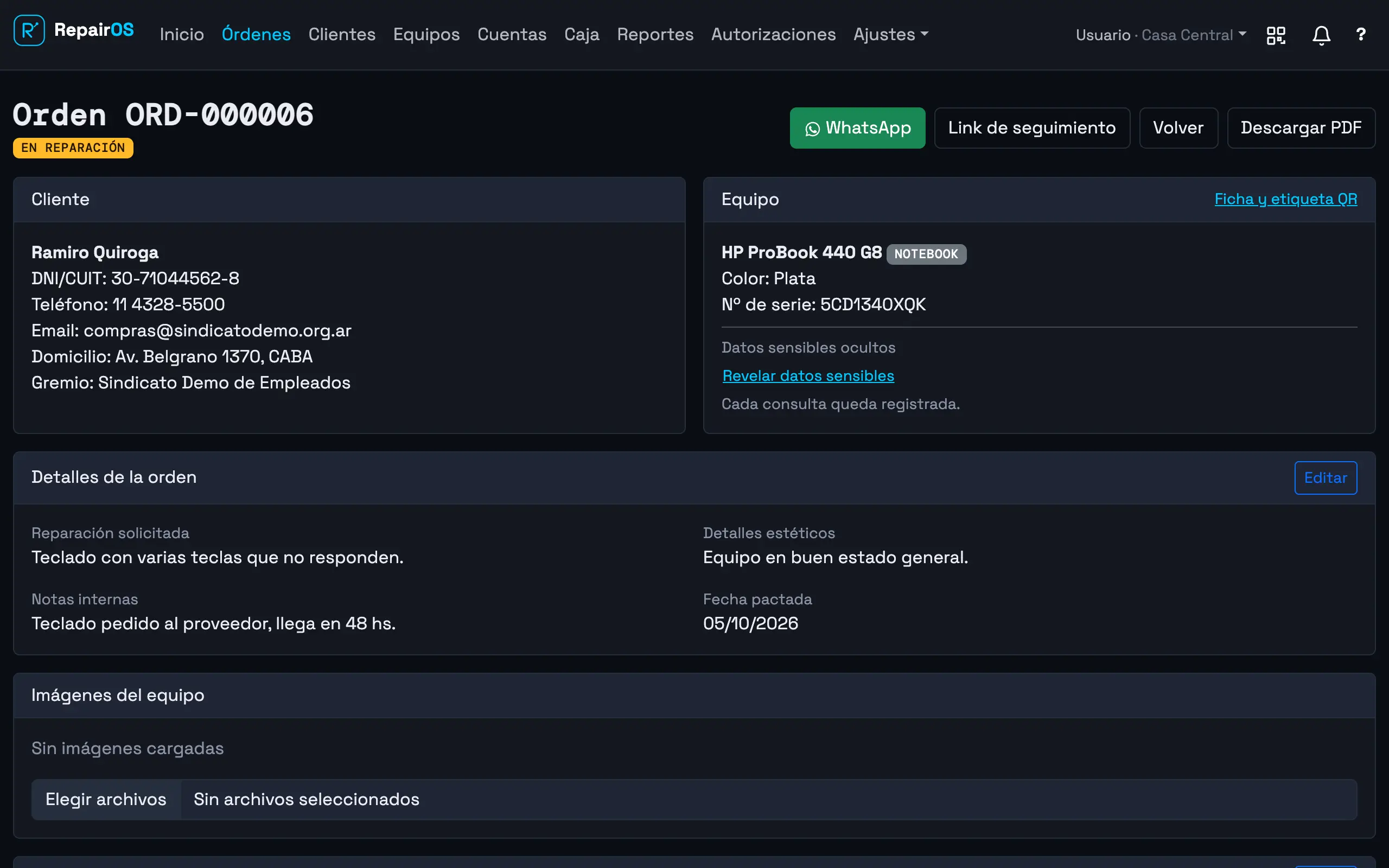Click the address Av. Belgrano 1370, CABA
The width and height of the screenshot is (1389, 868).
click(214, 356)
